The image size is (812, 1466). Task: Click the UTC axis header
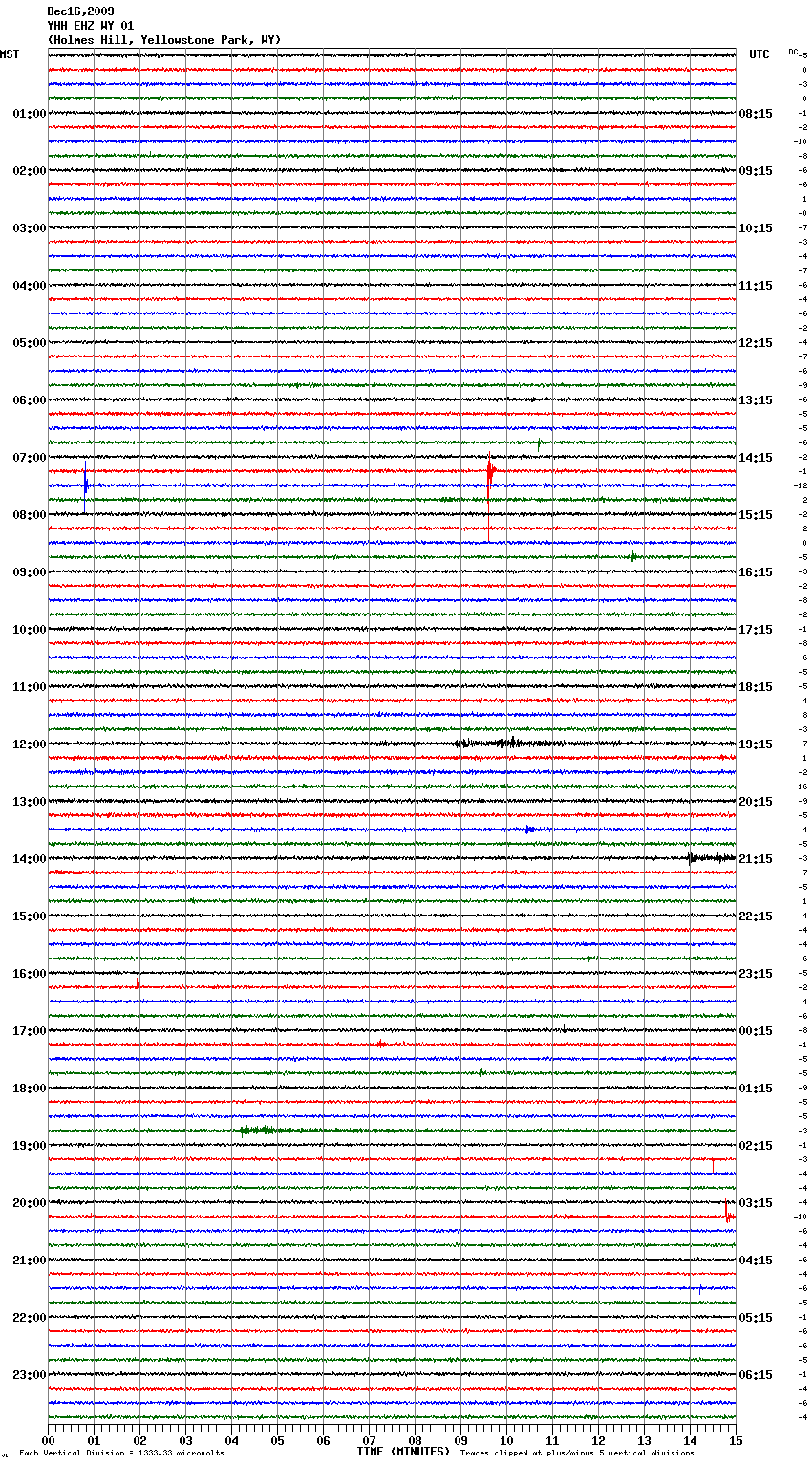click(x=759, y=54)
